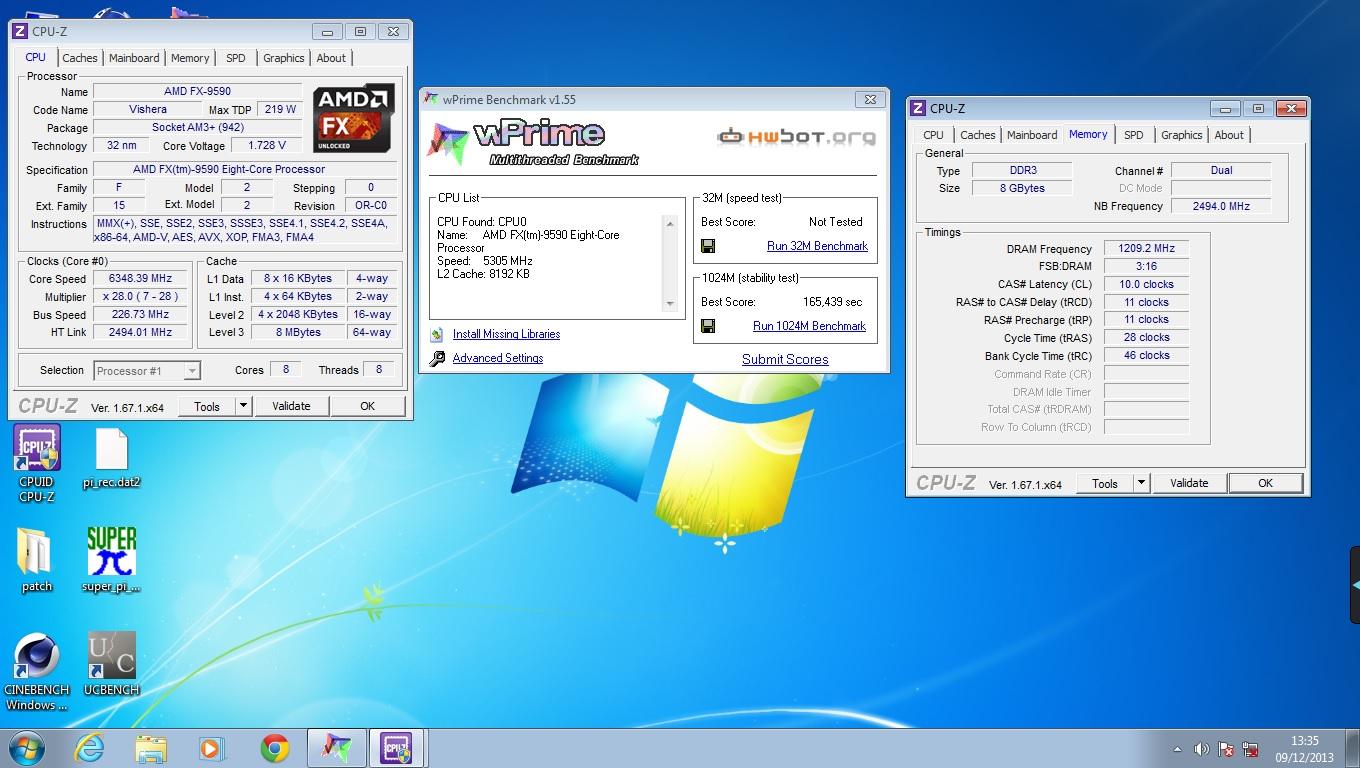Click the Advanced Settings magnifier icon
This screenshot has height=768, width=1360.
(437, 359)
